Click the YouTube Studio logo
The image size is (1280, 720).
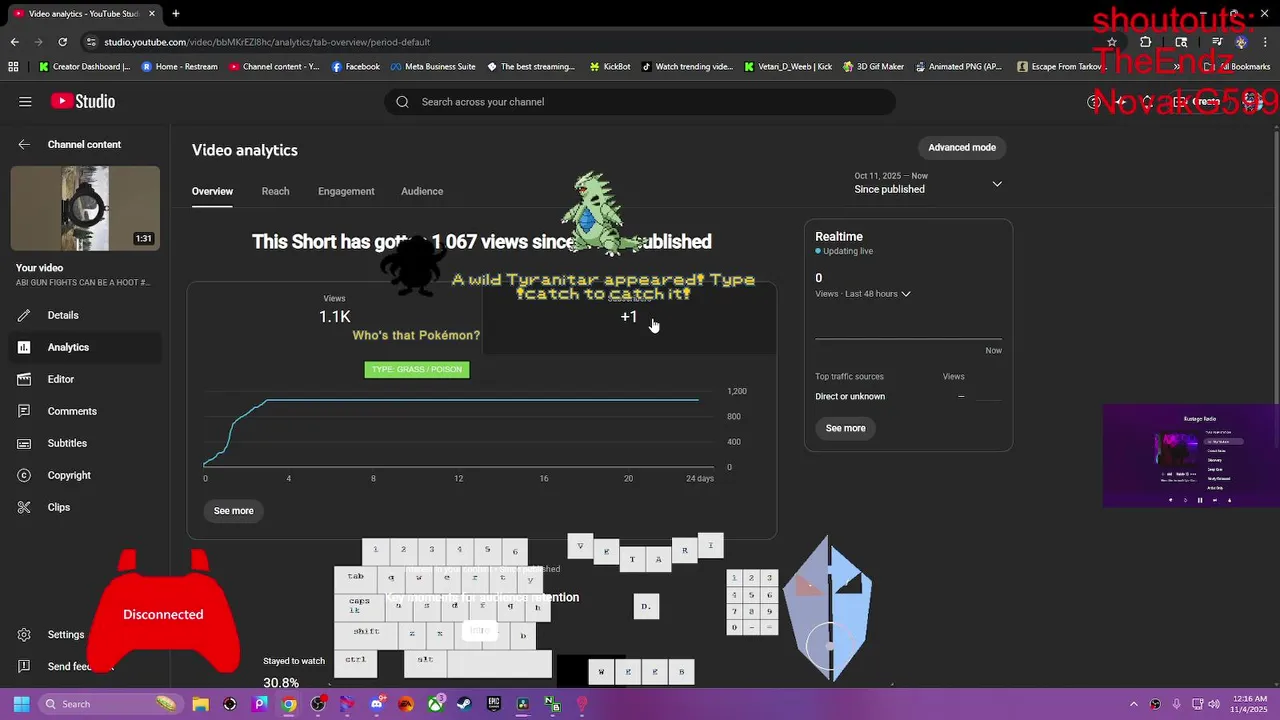(x=83, y=101)
